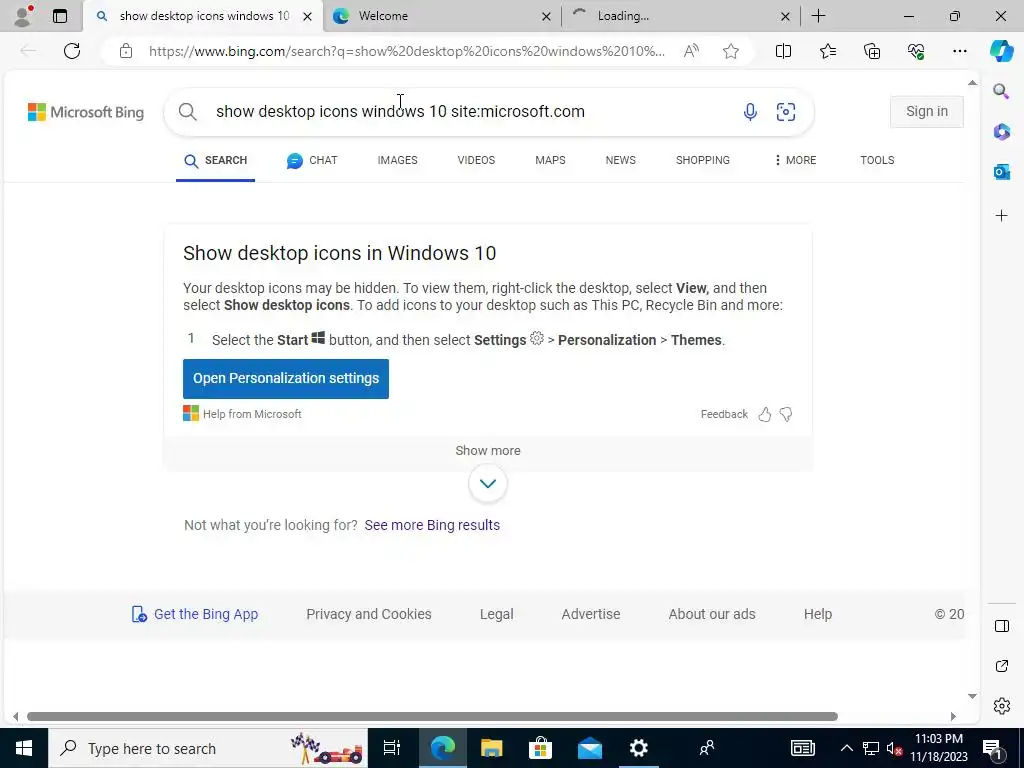Screen dimensions: 1024x768
Task: Click Open Personalization settings button
Action: [285, 379]
